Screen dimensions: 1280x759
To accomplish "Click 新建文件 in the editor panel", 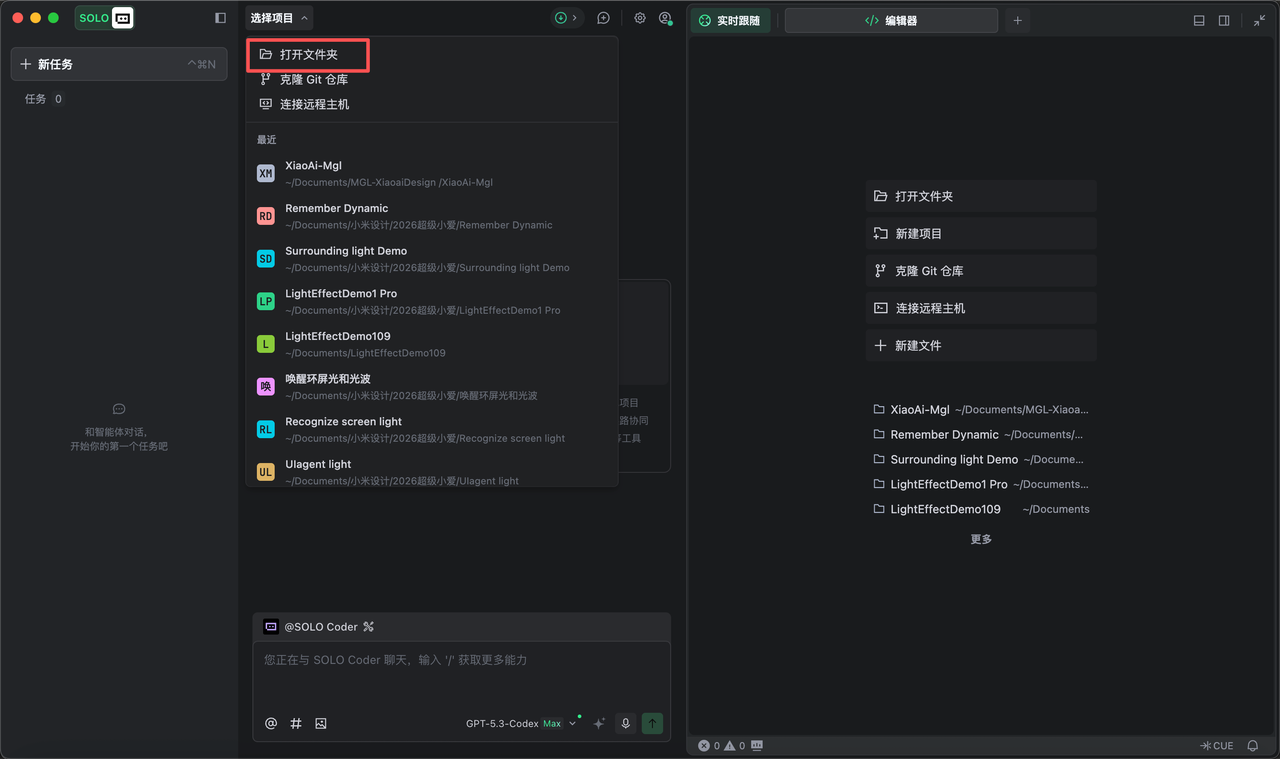I will (981, 345).
